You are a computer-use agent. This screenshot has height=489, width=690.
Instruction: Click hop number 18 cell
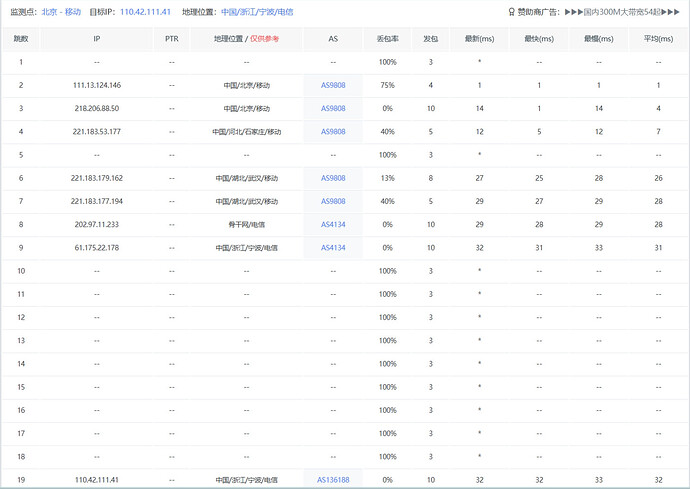21,457
